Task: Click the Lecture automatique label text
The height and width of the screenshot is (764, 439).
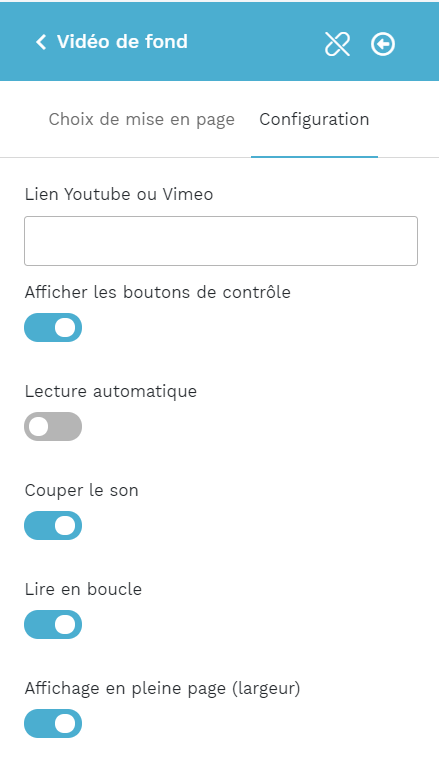Action: (111, 392)
